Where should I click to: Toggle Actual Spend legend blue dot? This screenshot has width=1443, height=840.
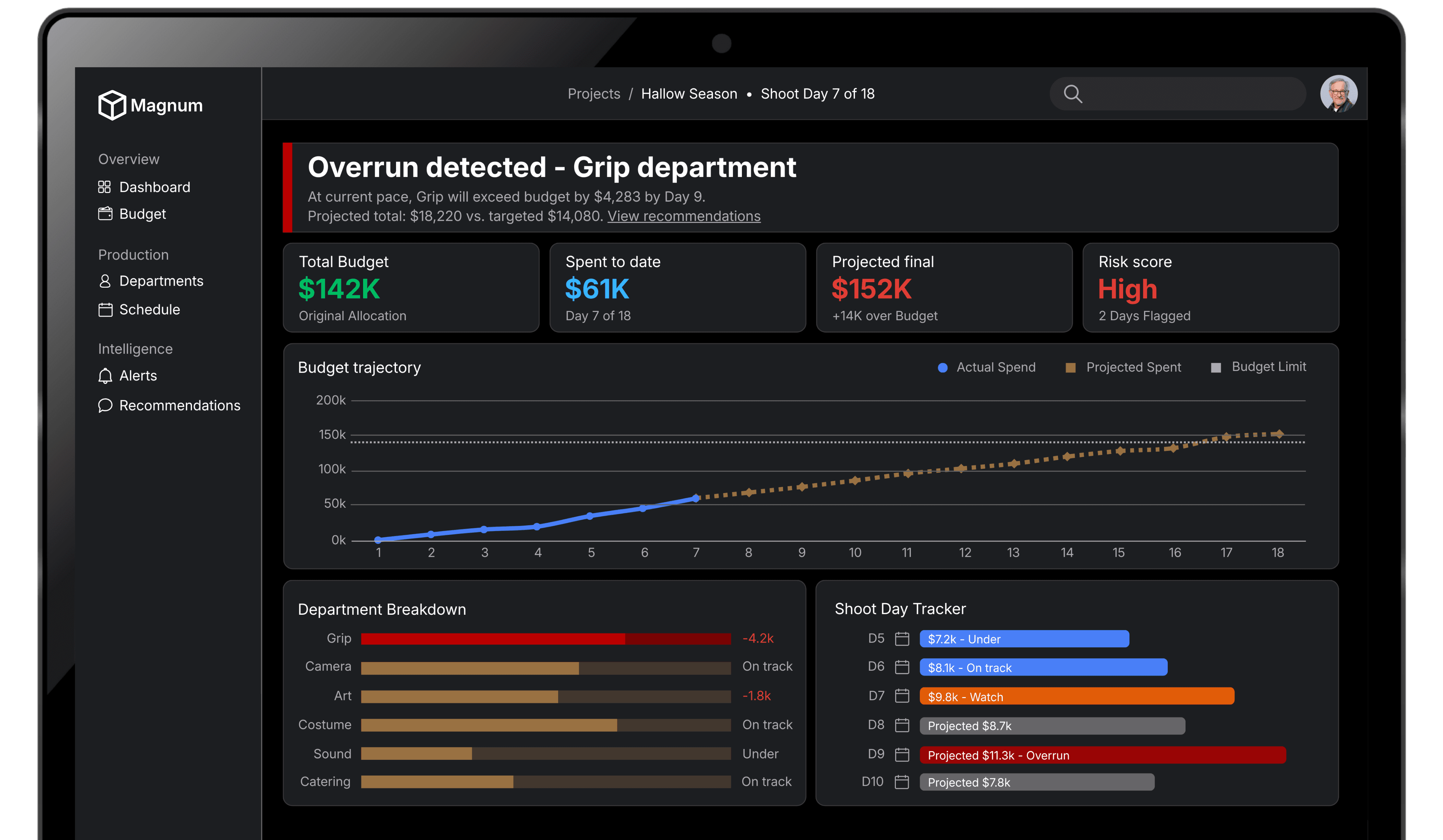tap(942, 368)
